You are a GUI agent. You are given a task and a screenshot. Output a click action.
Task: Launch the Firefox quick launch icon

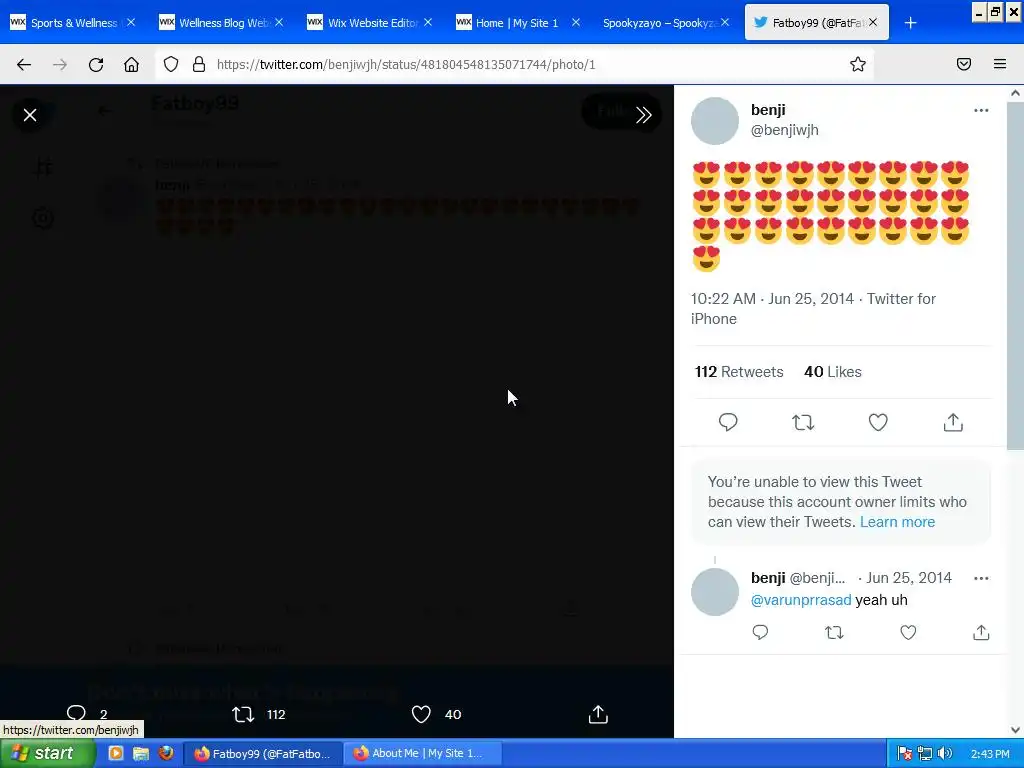(x=166, y=753)
